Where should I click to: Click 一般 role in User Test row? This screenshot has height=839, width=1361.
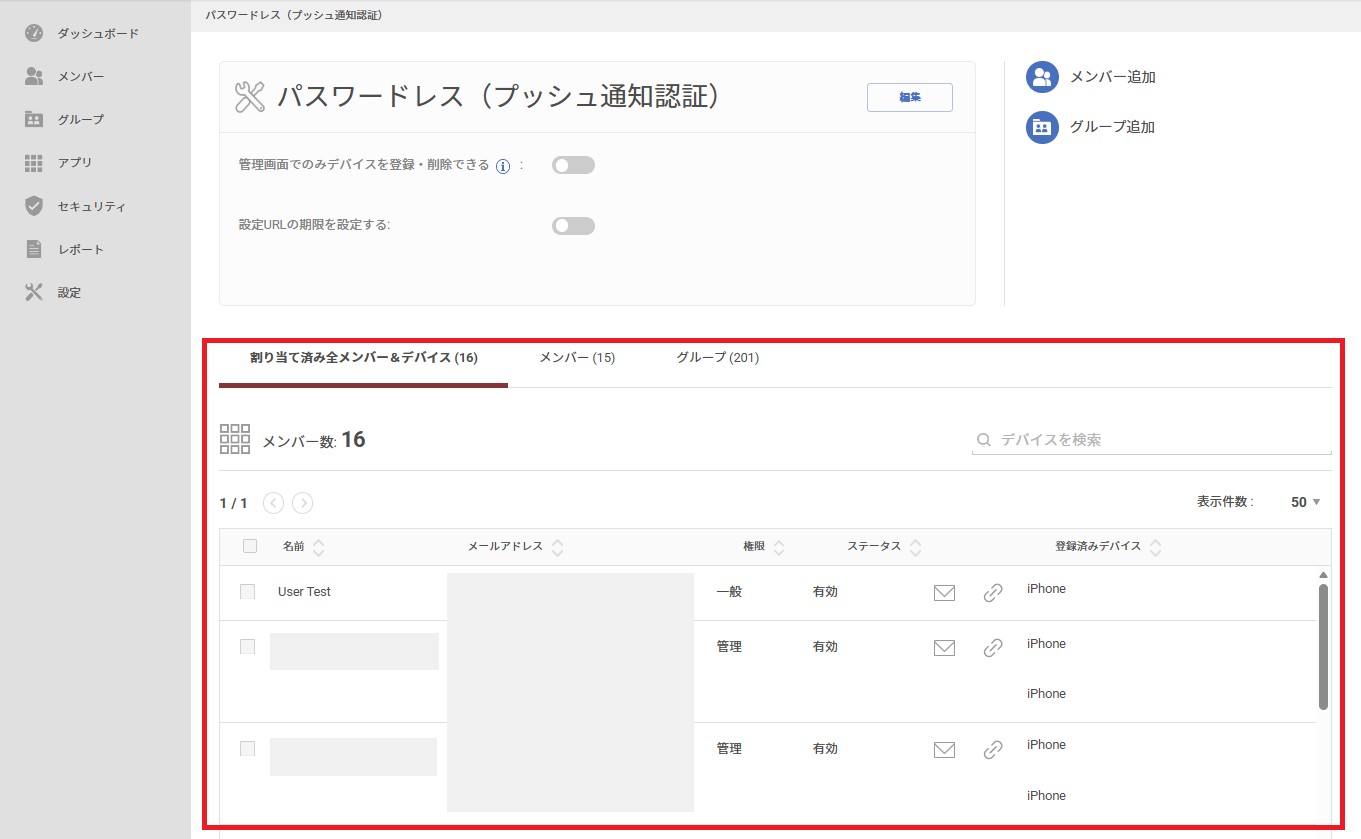(x=729, y=592)
